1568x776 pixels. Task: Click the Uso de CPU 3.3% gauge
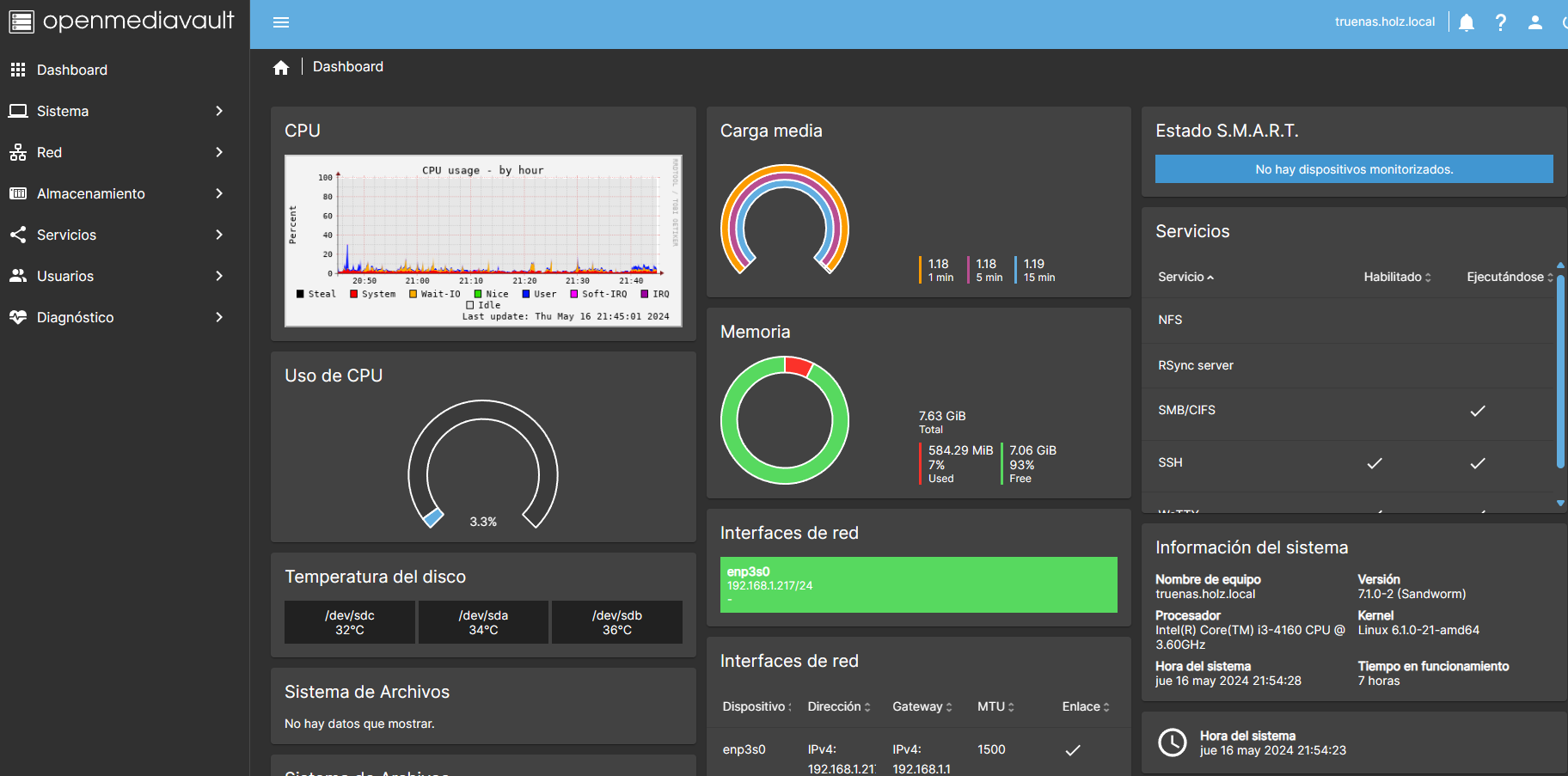coord(483,465)
